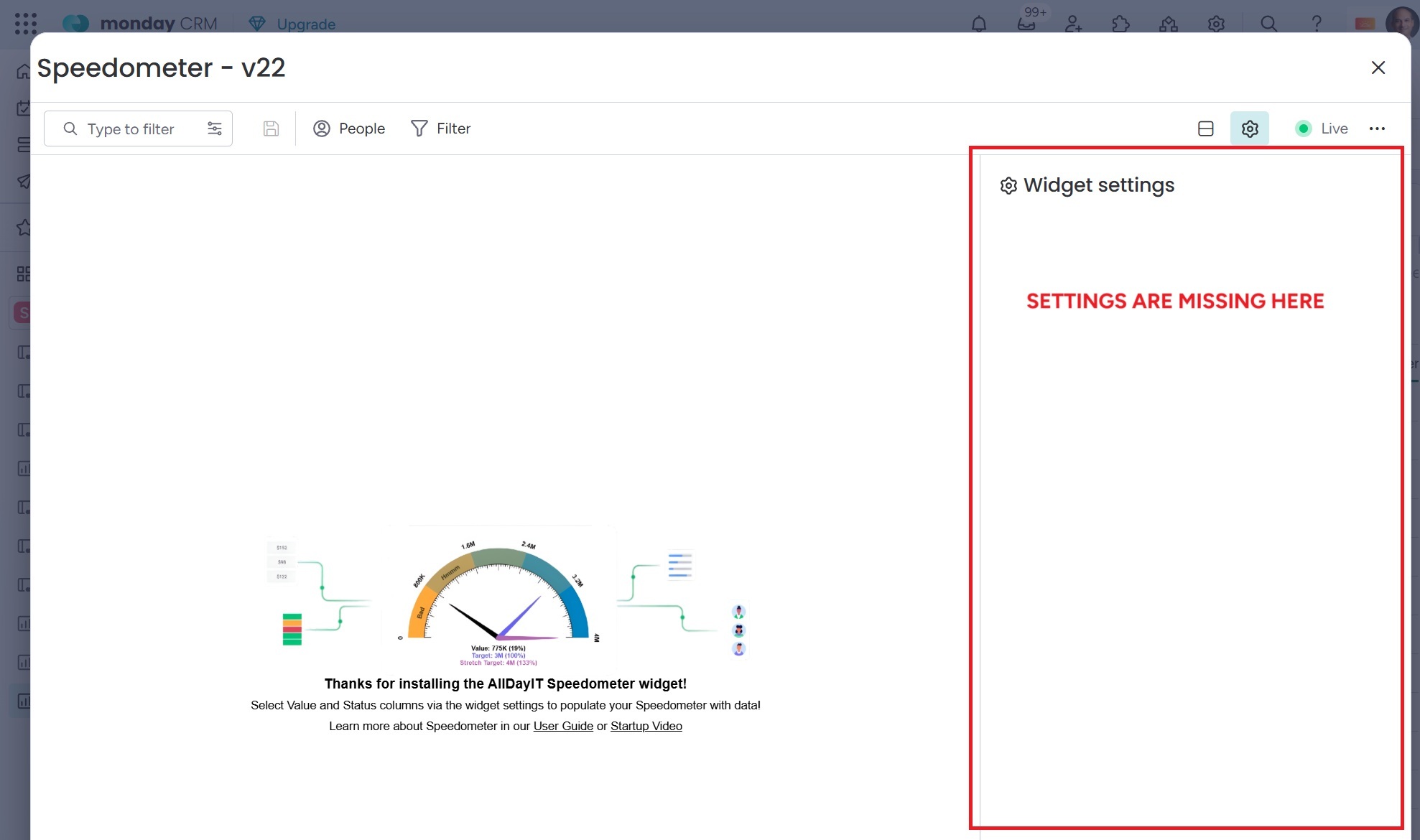Open the help question mark

[1317, 24]
